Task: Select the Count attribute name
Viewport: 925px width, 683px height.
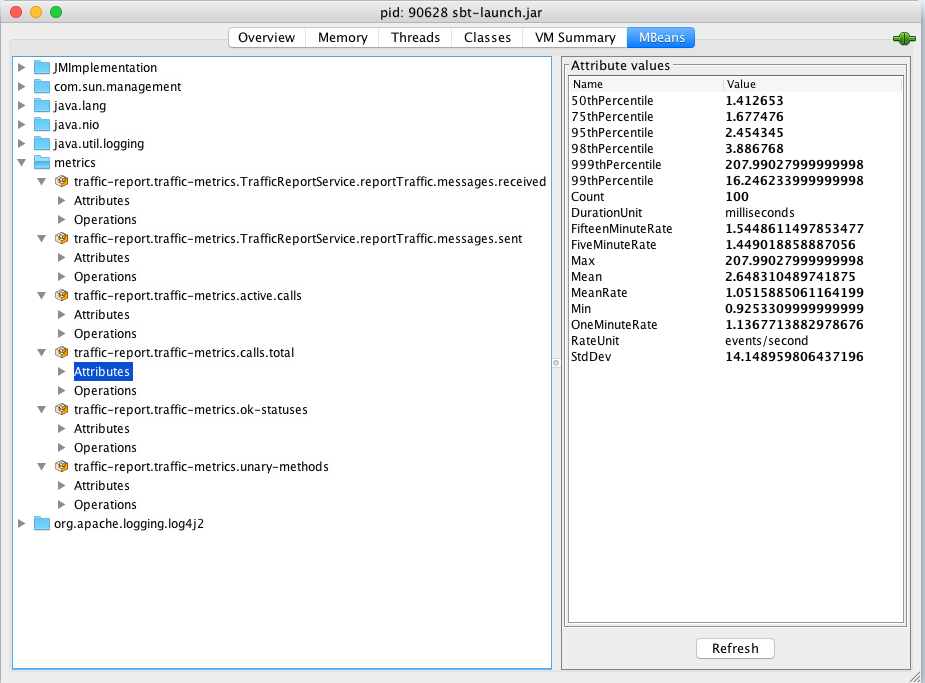Action: (588, 196)
